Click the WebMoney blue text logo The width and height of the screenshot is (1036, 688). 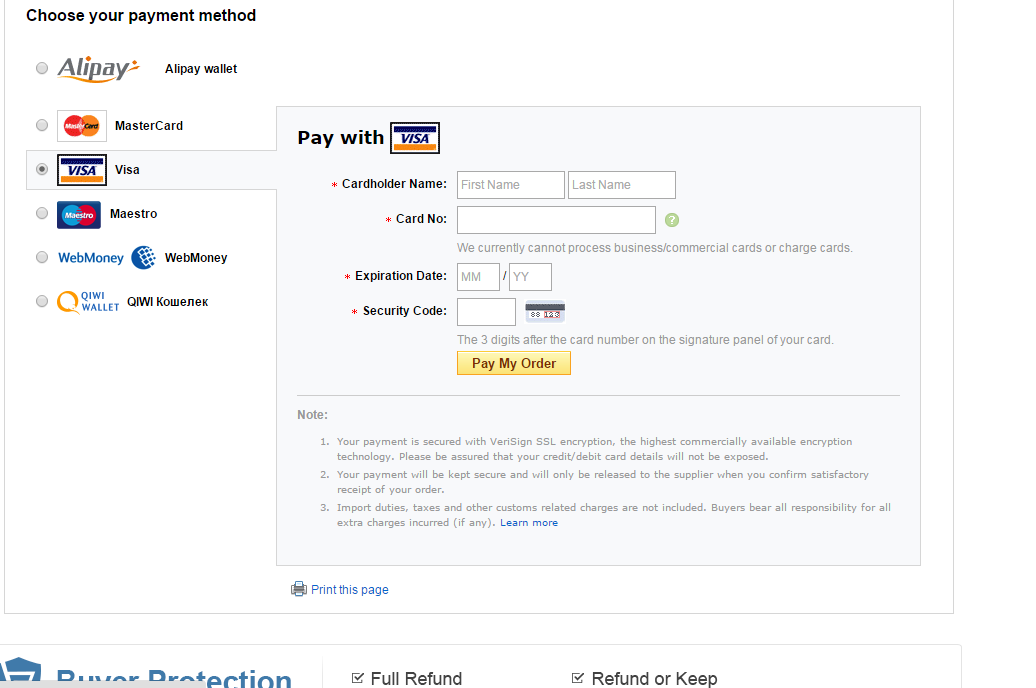pyautogui.click(x=91, y=258)
